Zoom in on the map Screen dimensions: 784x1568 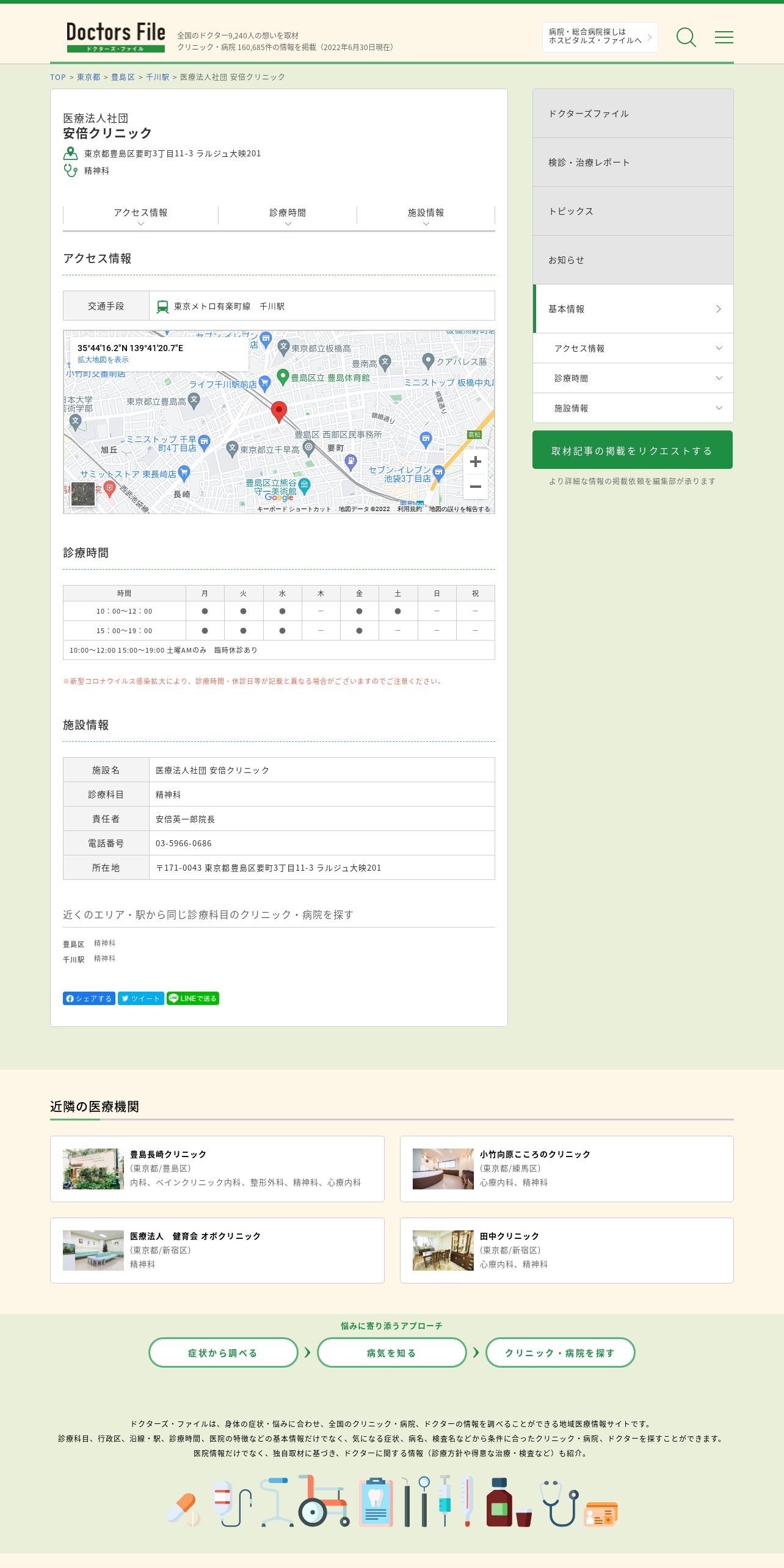476,462
